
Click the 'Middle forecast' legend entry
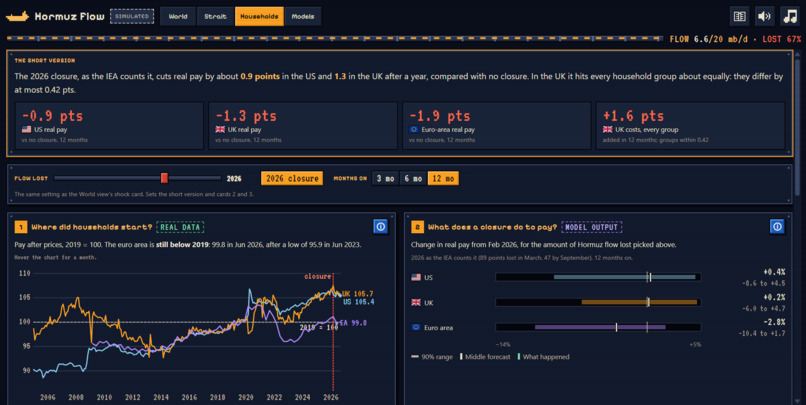[485, 357]
